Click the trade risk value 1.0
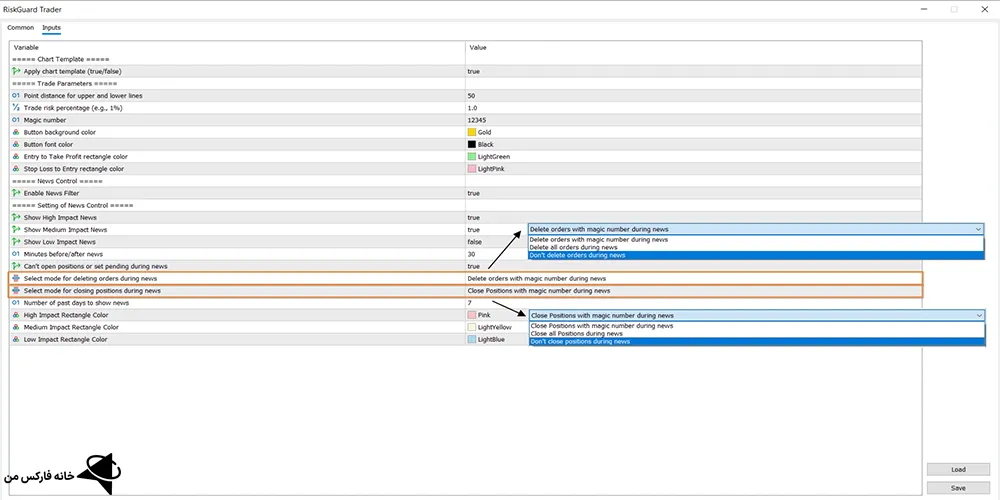Screen dimensions: 1000x500 pyautogui.click(x=473, y=108)
